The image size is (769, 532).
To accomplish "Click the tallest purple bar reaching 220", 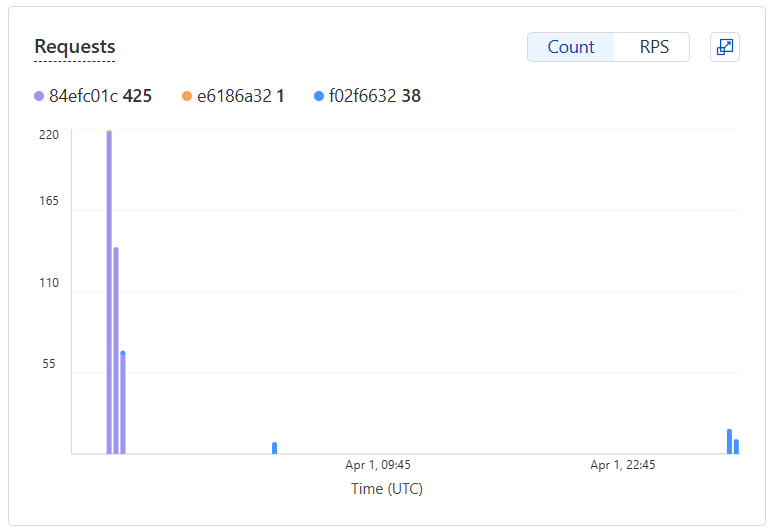I will point(109,292).
